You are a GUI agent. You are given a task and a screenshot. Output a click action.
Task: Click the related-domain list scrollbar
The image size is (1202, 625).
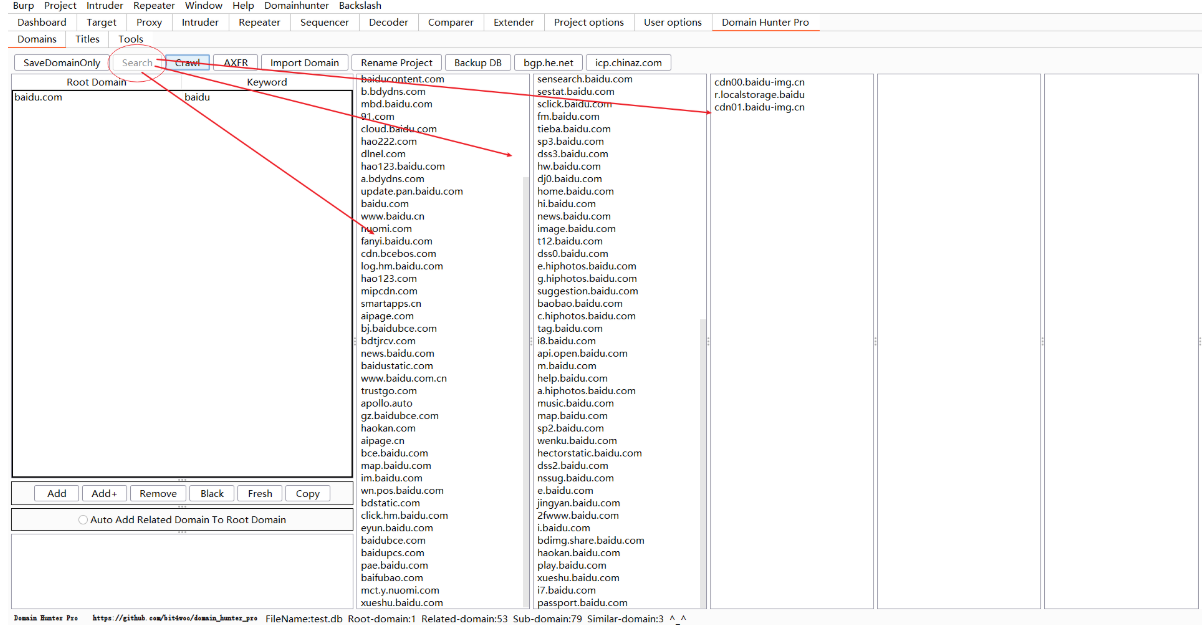click(x=526, y=390)
